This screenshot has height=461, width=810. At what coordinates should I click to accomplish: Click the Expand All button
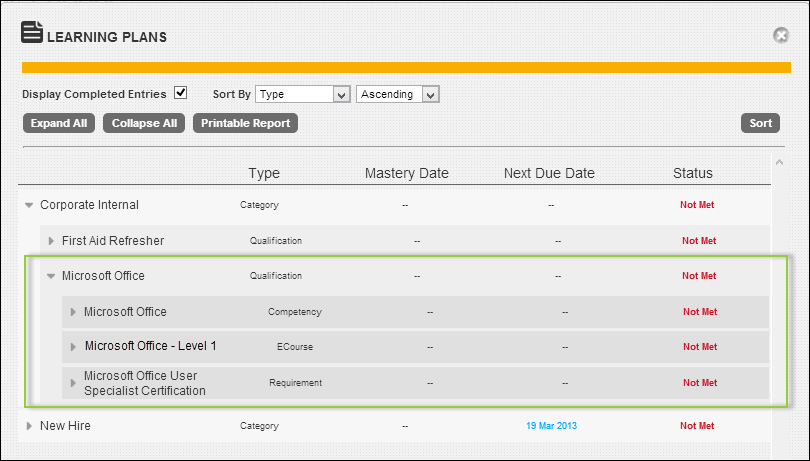(x=58, y=123)
